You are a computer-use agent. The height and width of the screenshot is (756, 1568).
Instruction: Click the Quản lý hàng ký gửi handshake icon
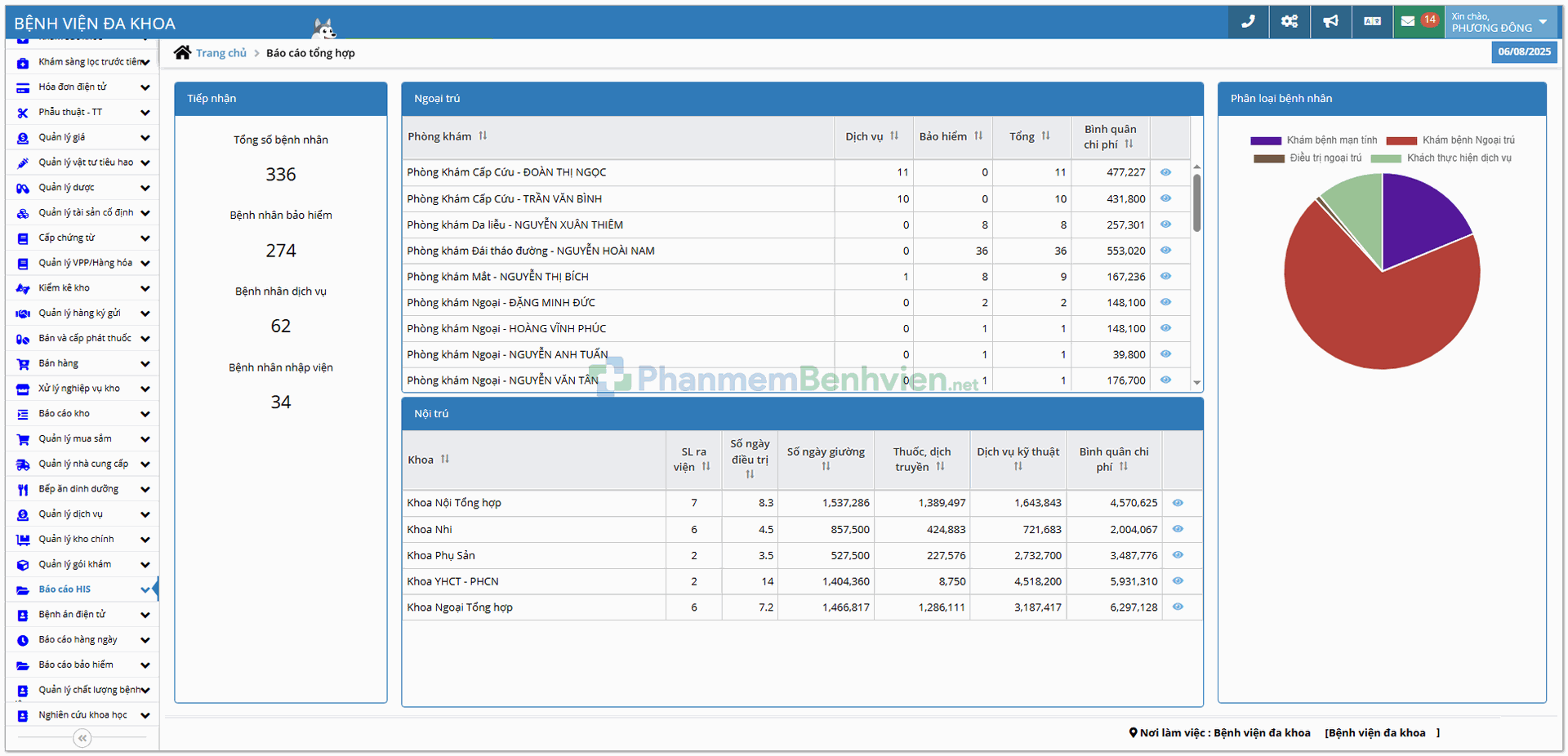click(x=23, y=314)
